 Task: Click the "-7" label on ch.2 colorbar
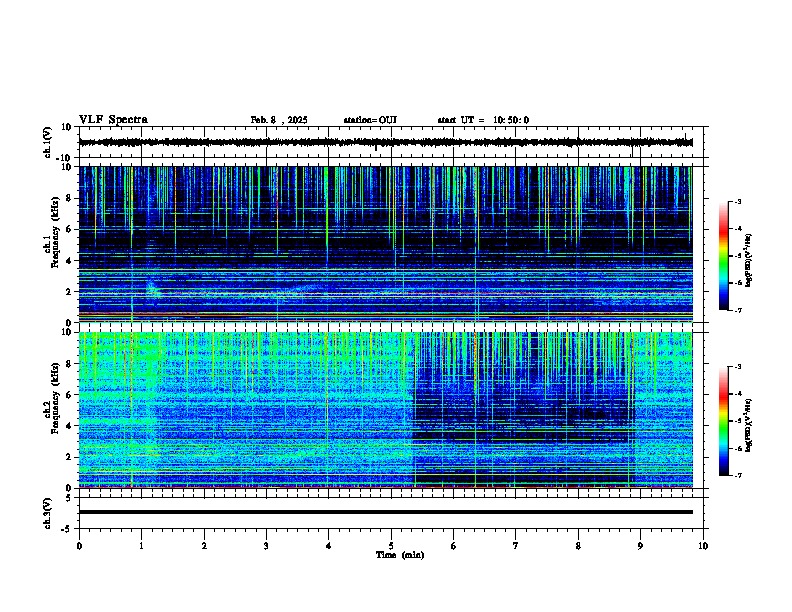(x=738, y=475)
